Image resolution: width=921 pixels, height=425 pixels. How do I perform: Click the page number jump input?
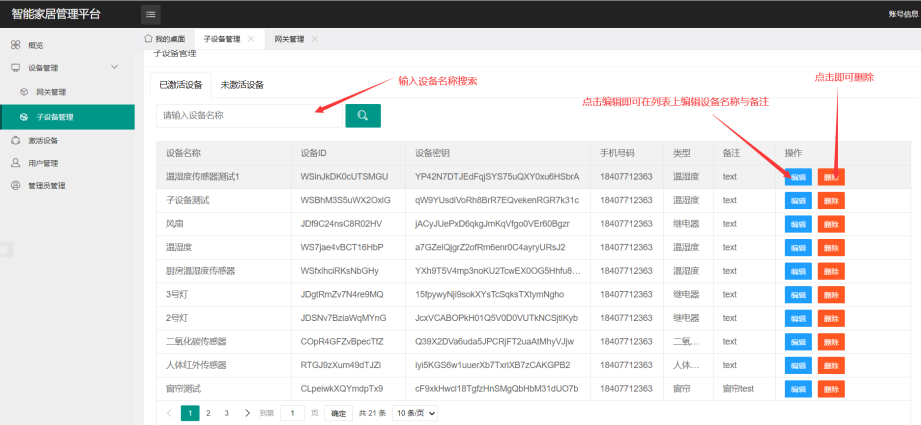293,413
